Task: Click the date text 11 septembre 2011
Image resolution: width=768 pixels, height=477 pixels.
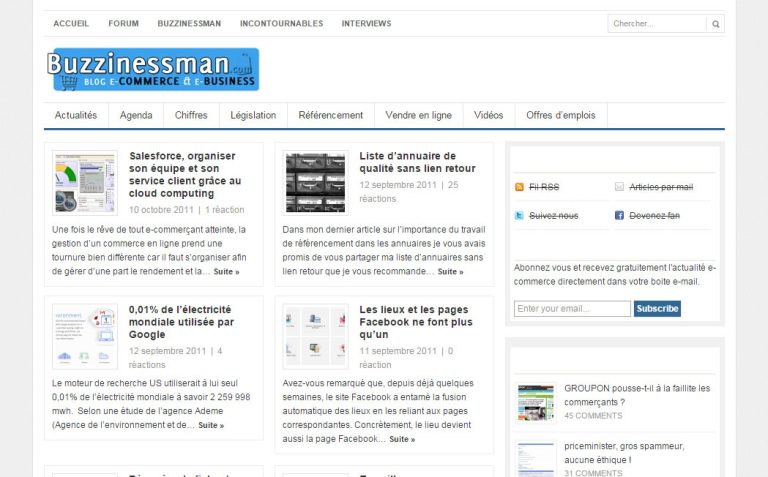Action: (x=398, y=351)
